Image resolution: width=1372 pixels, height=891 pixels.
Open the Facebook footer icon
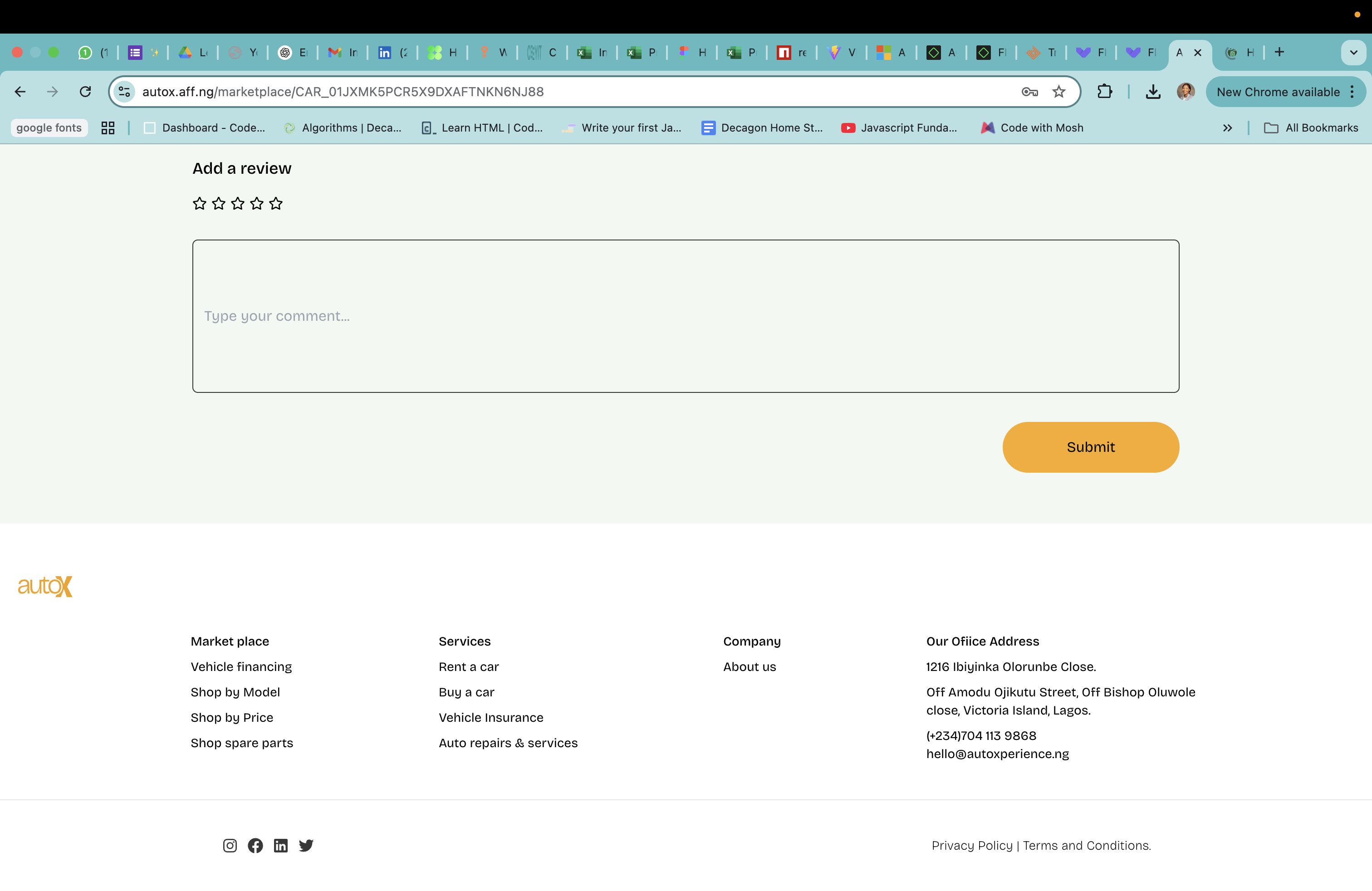point(255,845)
